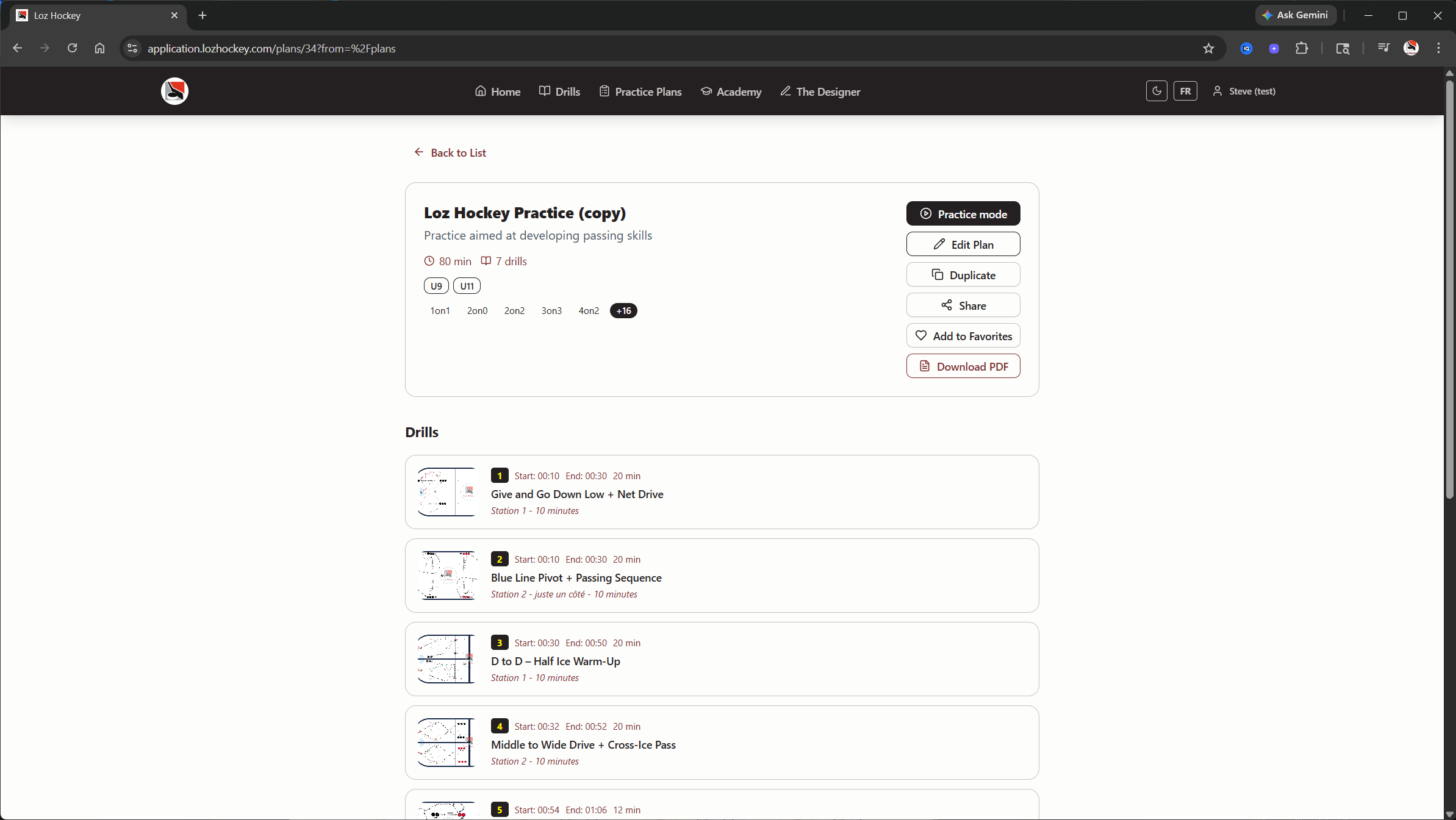
Task: Open Chrome's three-dot menu
Action: pyautogui.click(x=1438, y=48)
